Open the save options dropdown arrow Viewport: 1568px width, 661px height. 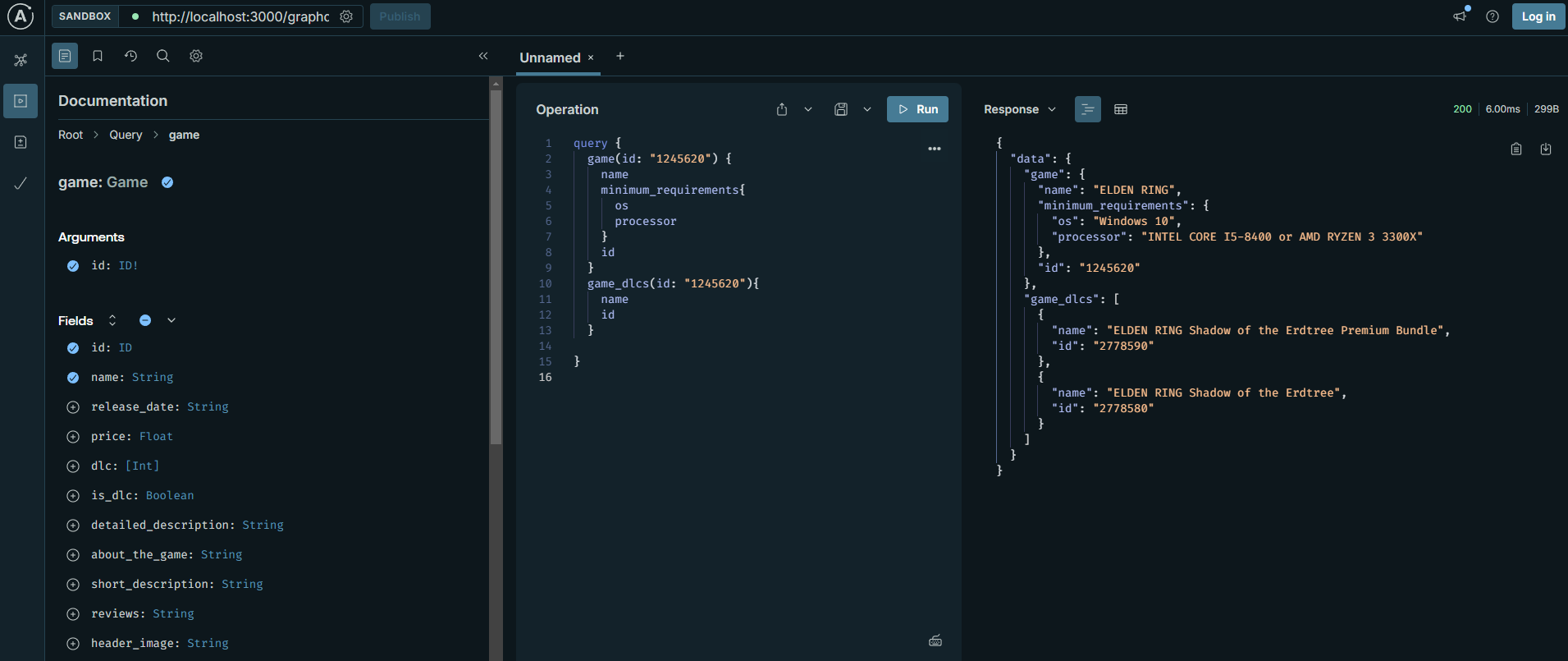pyautogui.click(x=867, y=109)
